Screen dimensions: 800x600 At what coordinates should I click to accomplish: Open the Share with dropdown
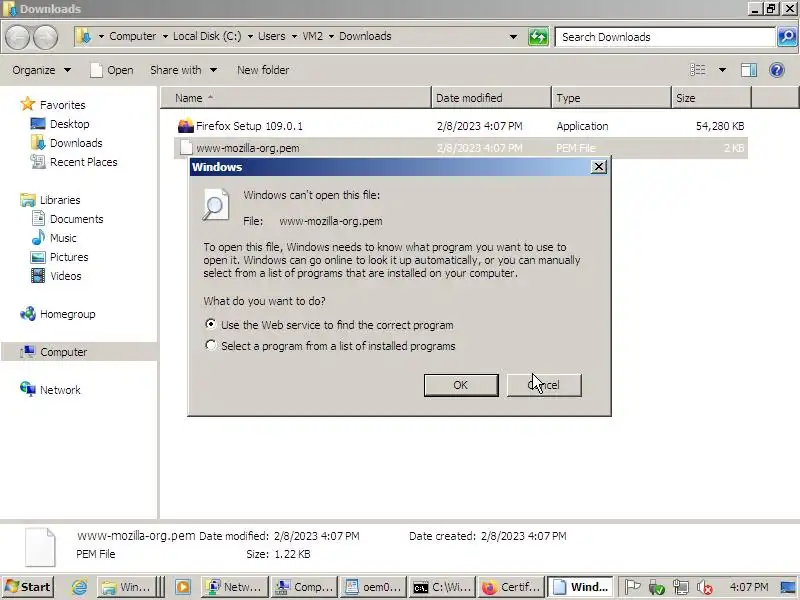point(184,70)
